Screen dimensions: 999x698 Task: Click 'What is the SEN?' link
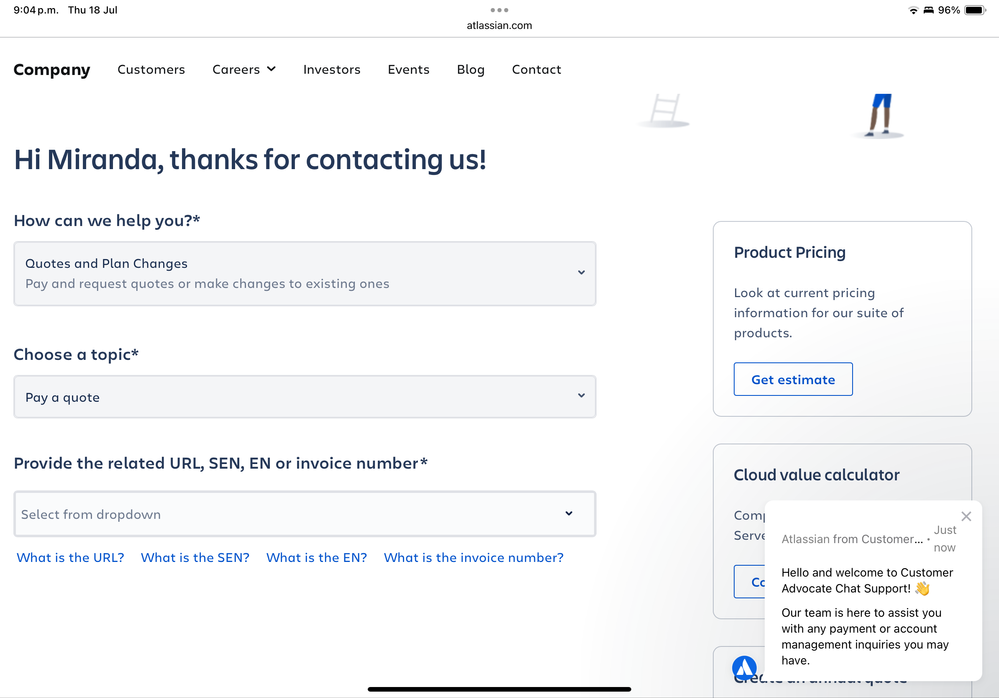pyautogui.click(x=195, y=557)
